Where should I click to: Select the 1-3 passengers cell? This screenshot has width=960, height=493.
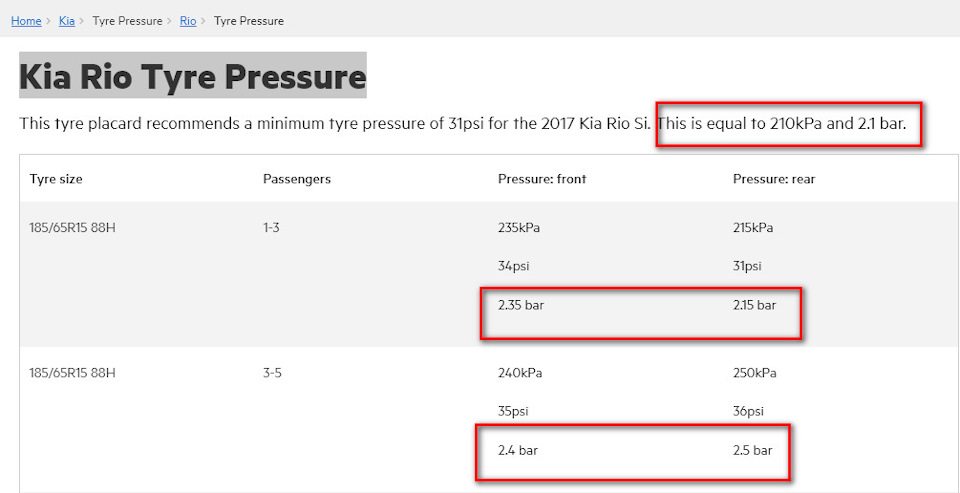pyautogui.click(x=272, y=227)
